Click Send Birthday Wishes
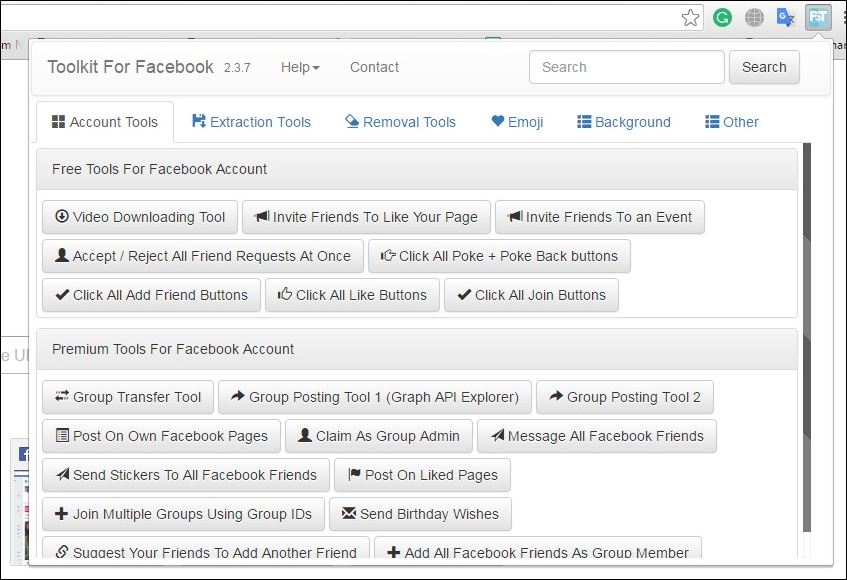The height and width of the screenshot is (580, 847). 420,514
